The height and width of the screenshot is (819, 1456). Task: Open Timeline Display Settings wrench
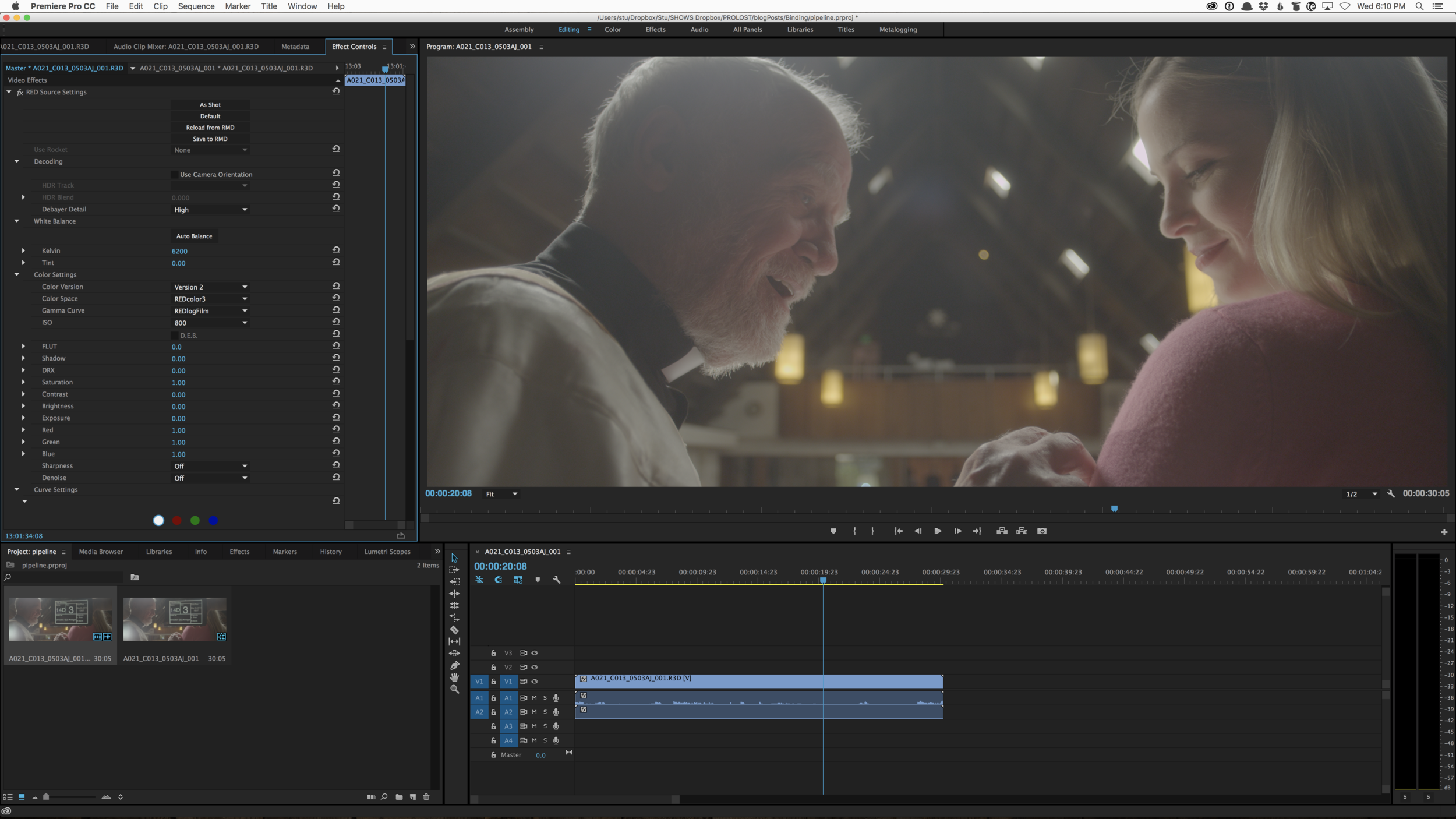pyautogui.click(x=556, y=580)
